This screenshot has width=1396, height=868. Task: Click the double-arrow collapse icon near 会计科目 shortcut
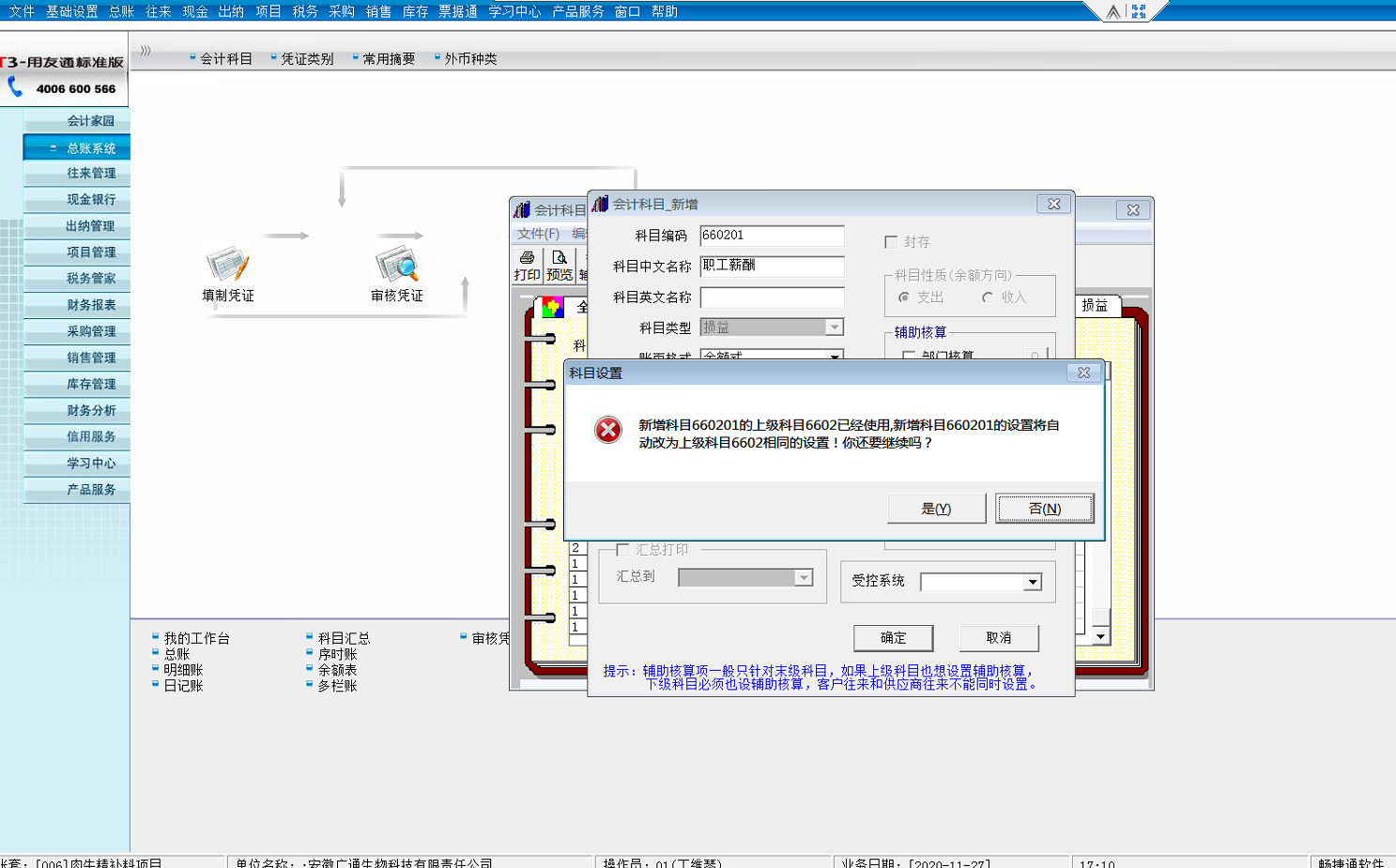(x=146, y=51)
